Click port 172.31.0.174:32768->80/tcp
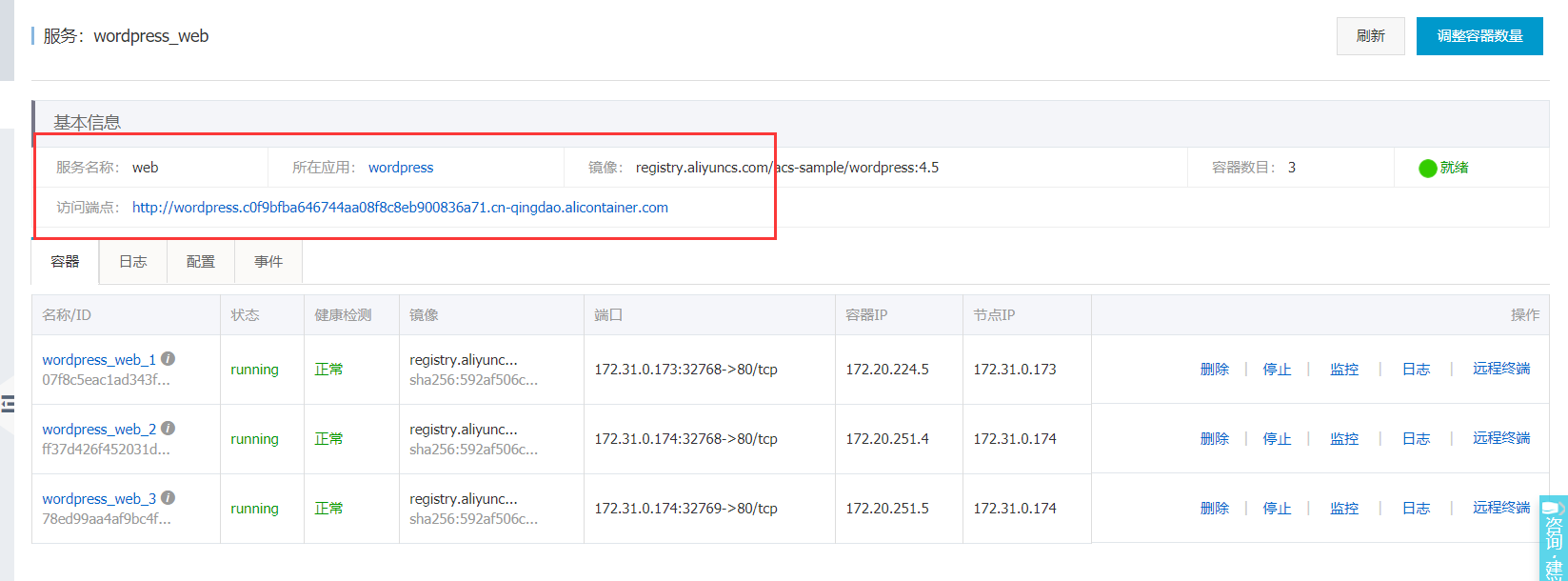Image resolution: width=1568 pixels, height=581 pixels. coord(685,439)
